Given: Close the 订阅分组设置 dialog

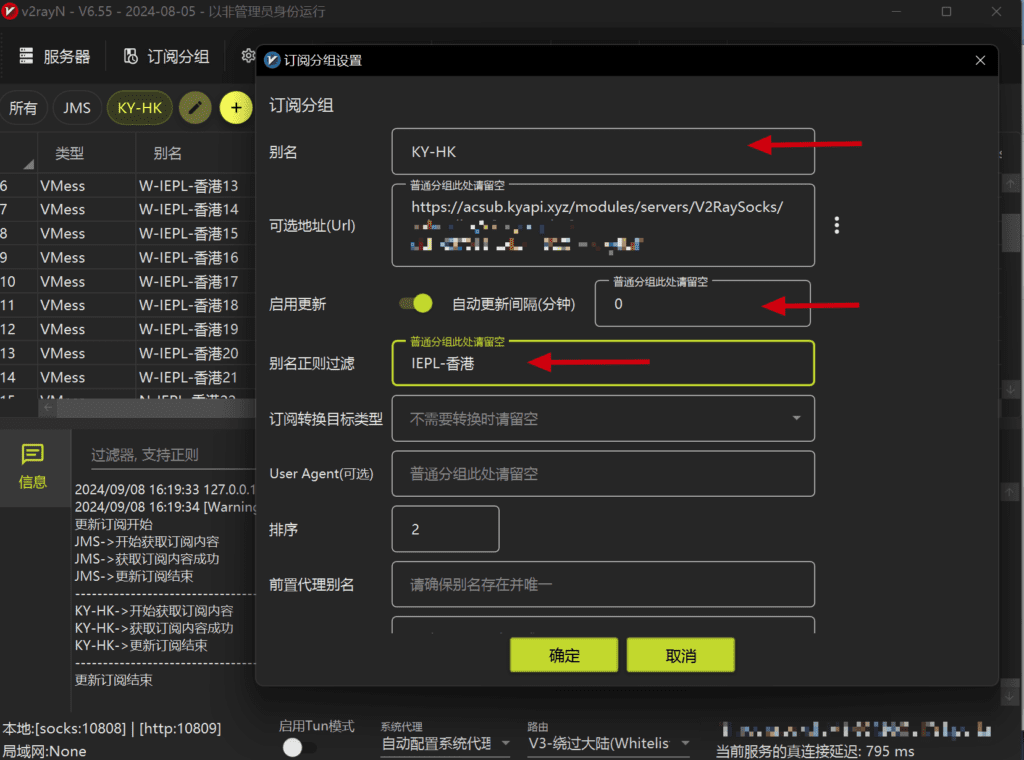Looking at the screenshot, I should point(980,60).
